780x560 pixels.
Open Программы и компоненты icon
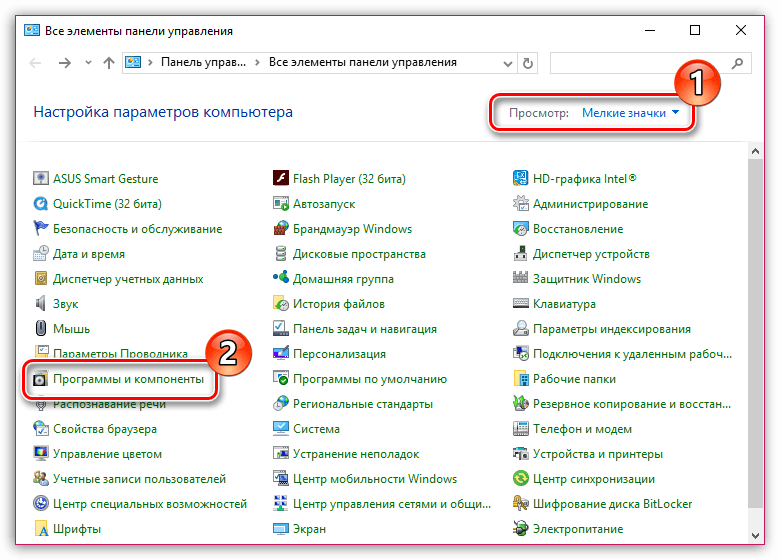[41, 379]
